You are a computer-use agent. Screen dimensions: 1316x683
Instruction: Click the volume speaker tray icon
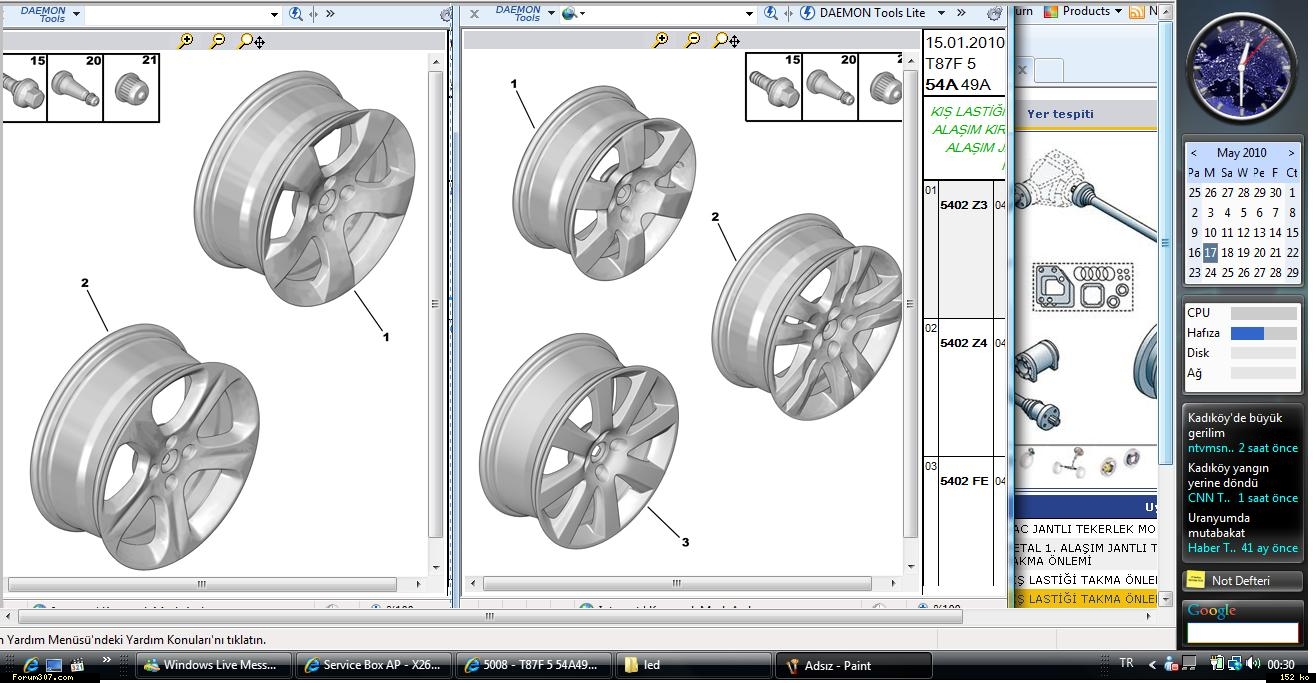click(x=1253, y=663)
